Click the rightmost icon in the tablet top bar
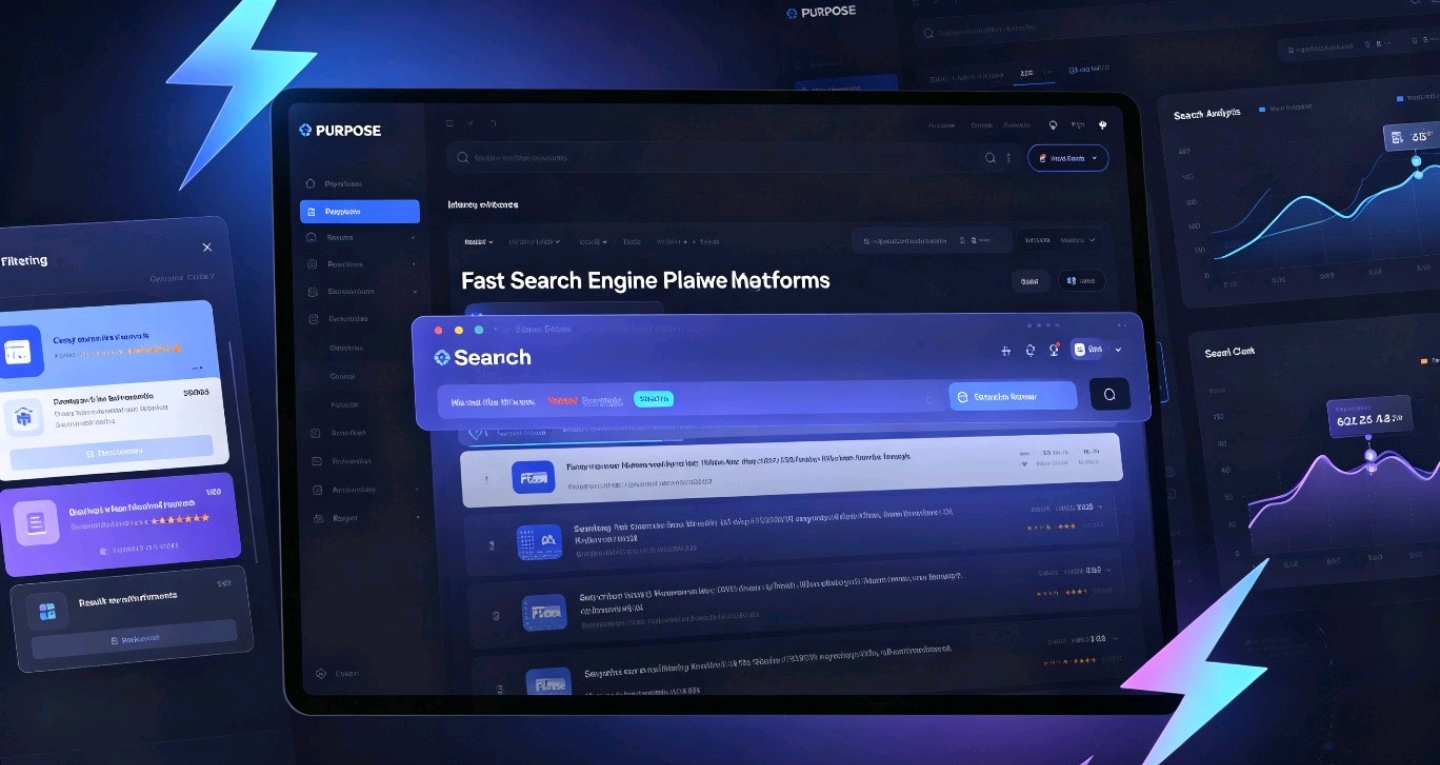Viewport: 1440px width, 765px height. [x=1103, y=126]
